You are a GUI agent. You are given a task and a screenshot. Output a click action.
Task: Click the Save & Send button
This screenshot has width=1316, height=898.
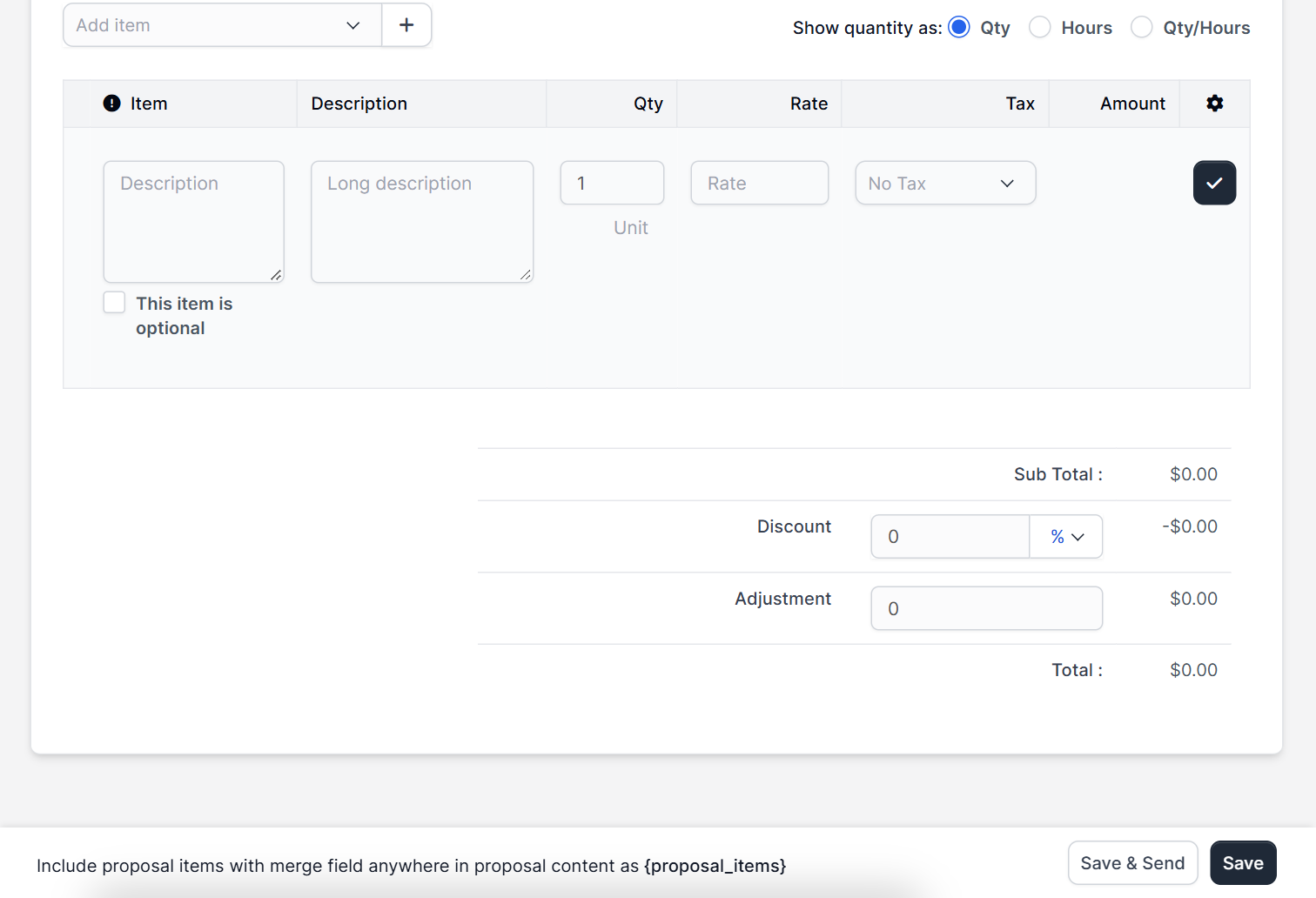coord(1132,863)
